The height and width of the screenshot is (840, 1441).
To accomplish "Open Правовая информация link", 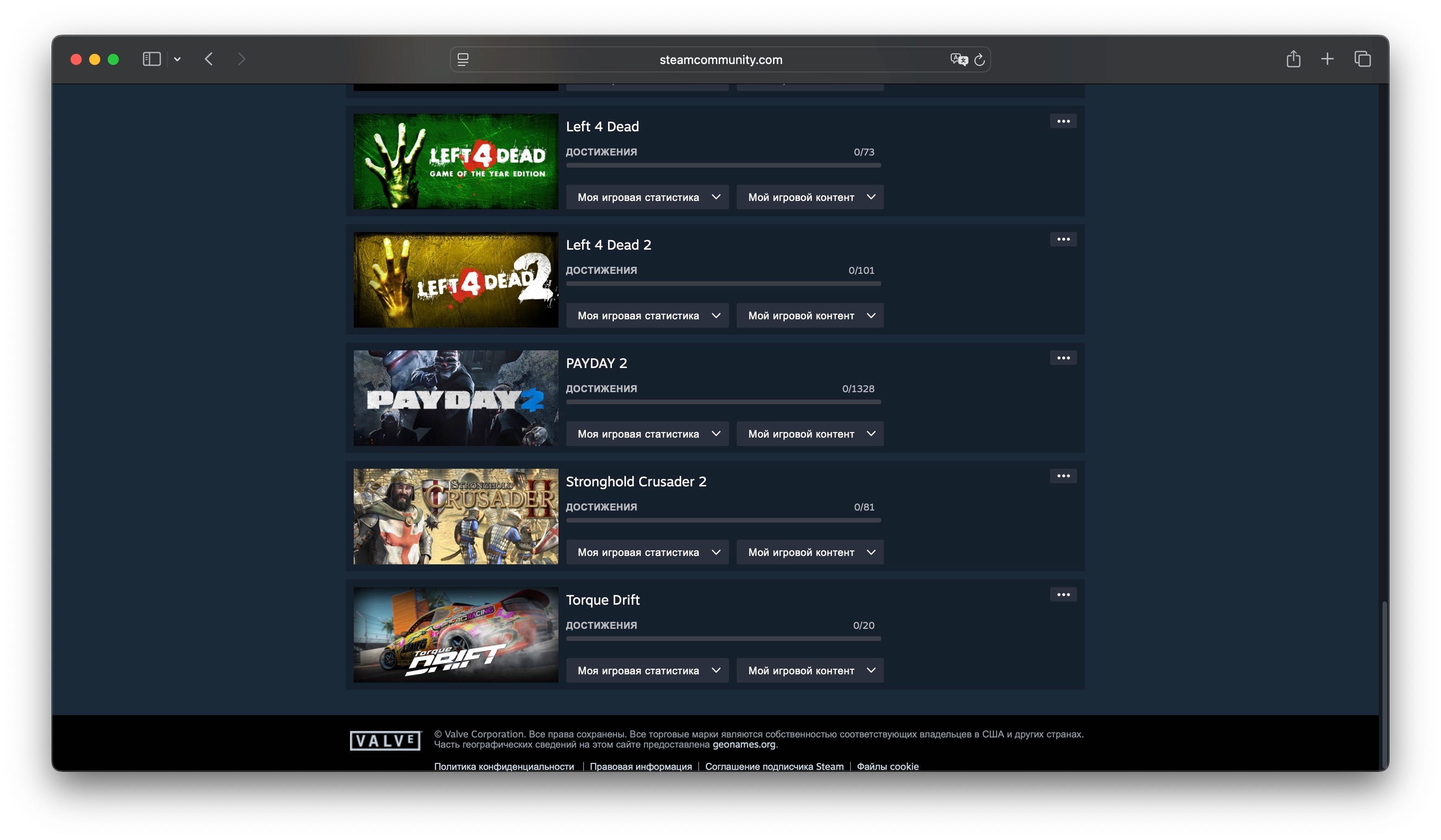I will tap(641, 766).
